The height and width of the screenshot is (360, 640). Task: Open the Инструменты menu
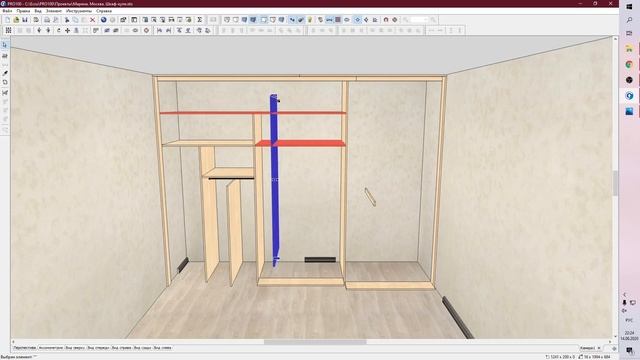point(79,11)
